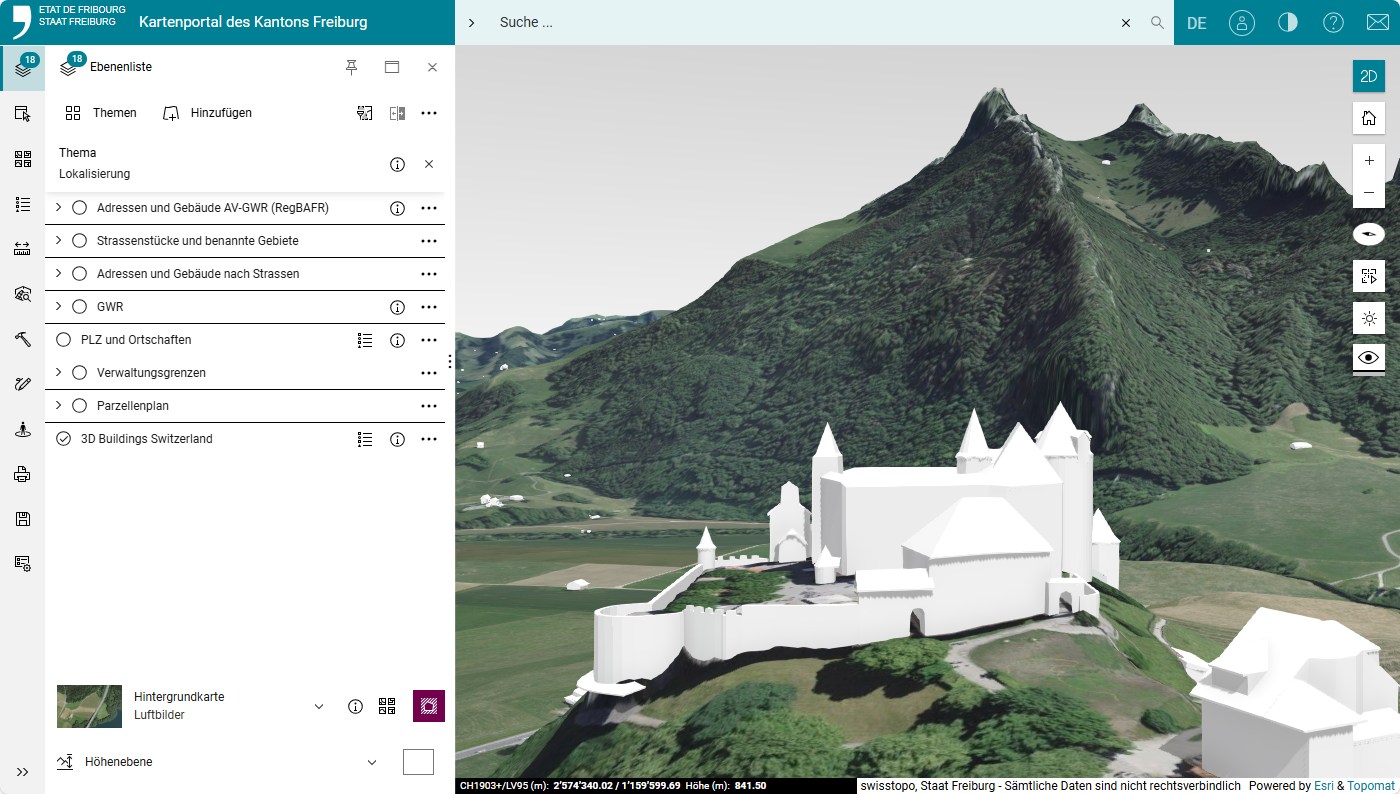
Task: Pin the Ebenenliste panel
Action: (x=351, y=67)
